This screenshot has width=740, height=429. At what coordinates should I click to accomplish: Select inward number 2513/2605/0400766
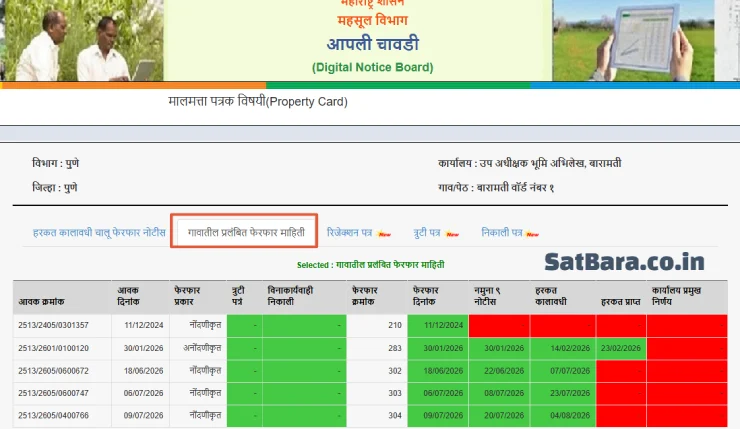[53, 416]
